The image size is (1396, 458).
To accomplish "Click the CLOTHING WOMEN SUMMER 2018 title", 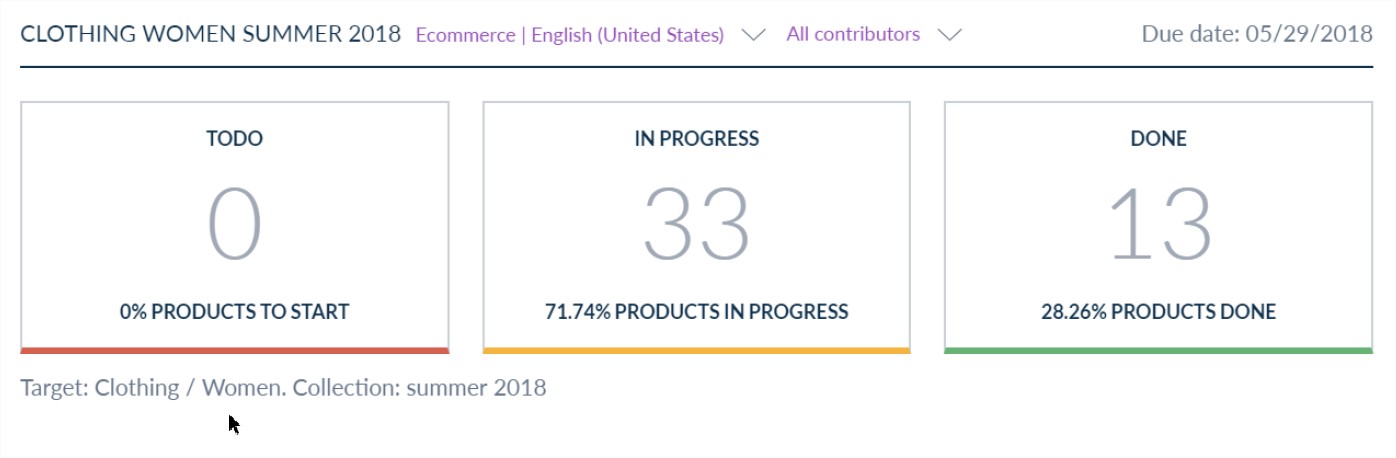I will pos(211,35).
